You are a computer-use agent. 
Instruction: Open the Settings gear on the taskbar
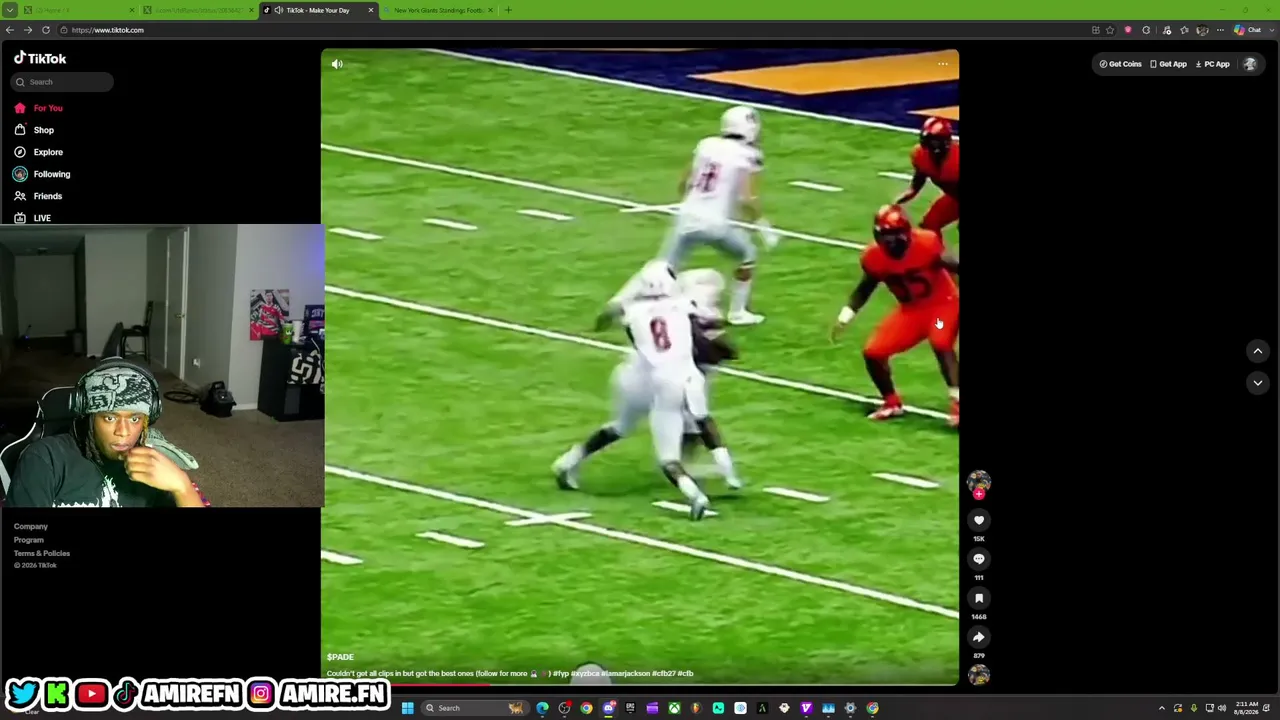(x=850, y=708)
